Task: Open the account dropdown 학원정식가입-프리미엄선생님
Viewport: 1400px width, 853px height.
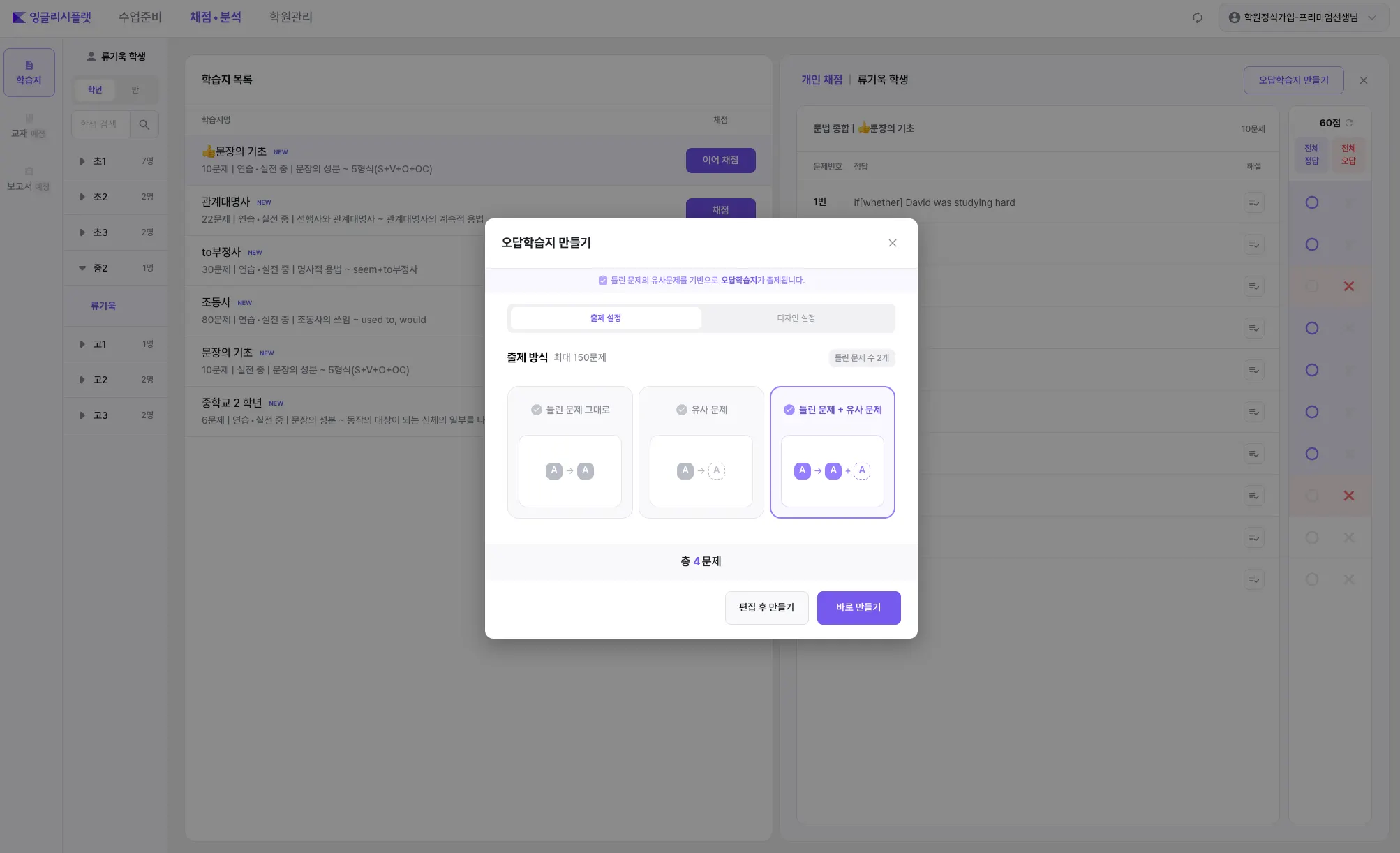Action: [1302, 17]
